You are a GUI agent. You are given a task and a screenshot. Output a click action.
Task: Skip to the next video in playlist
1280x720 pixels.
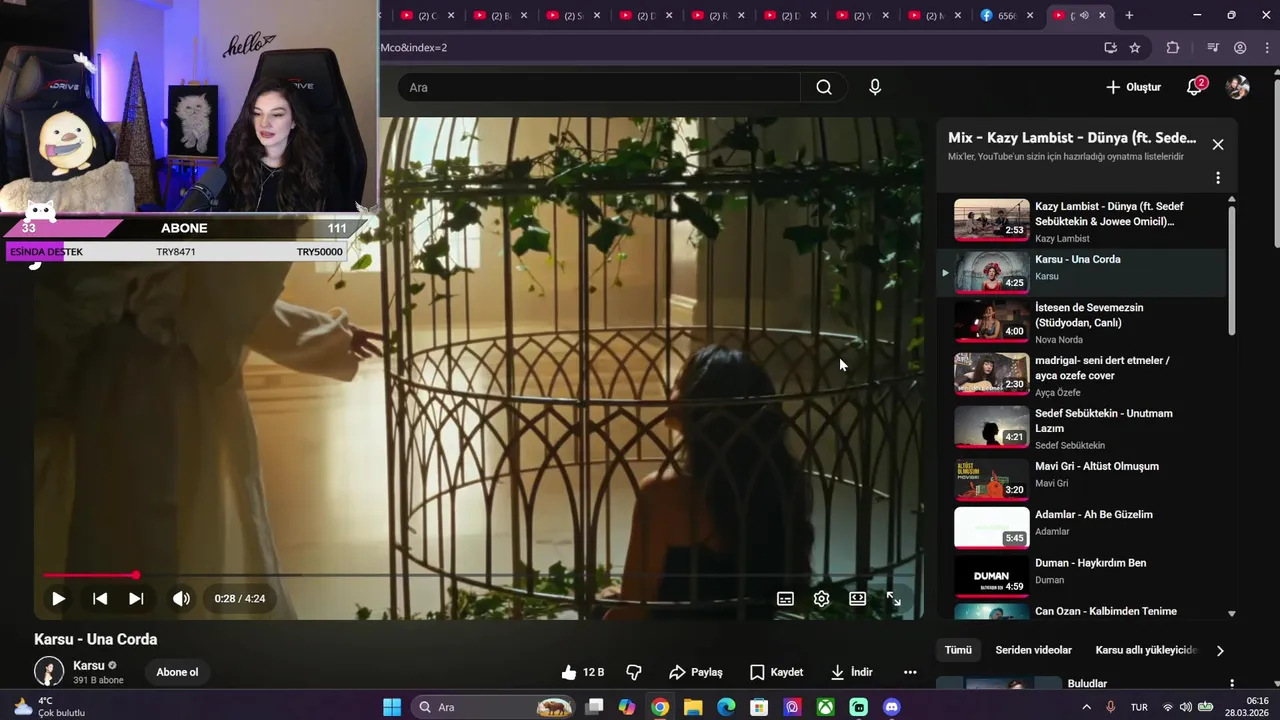pos(136,599)
